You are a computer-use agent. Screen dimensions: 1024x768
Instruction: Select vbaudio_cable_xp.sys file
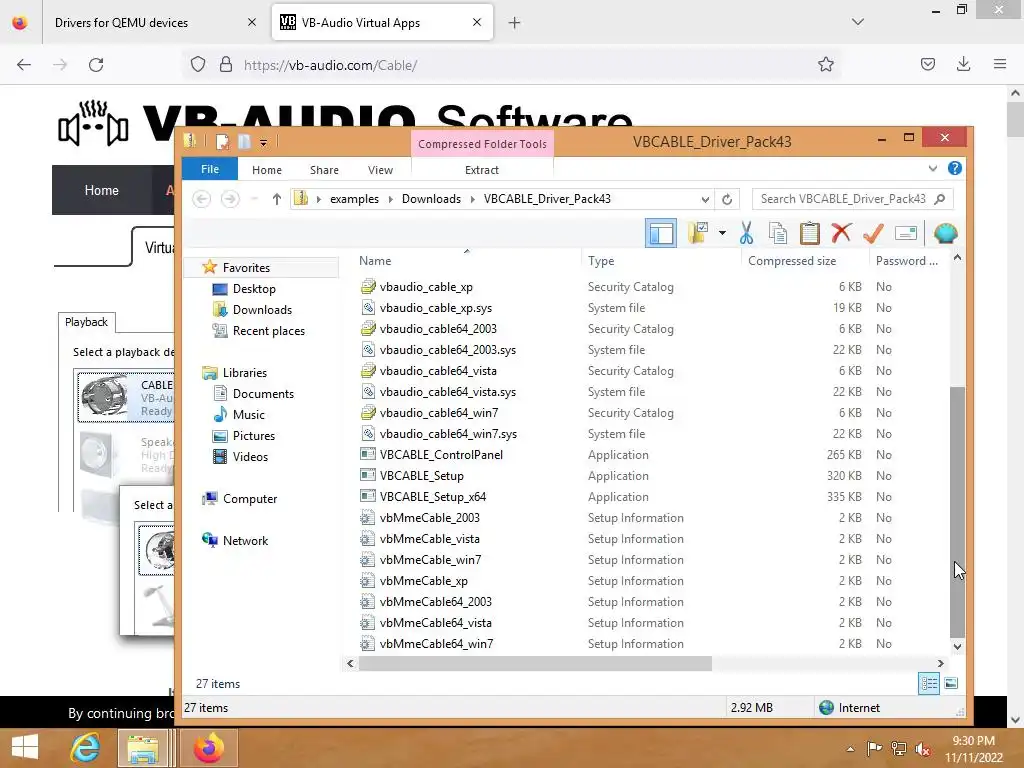[x=436, y=308]
